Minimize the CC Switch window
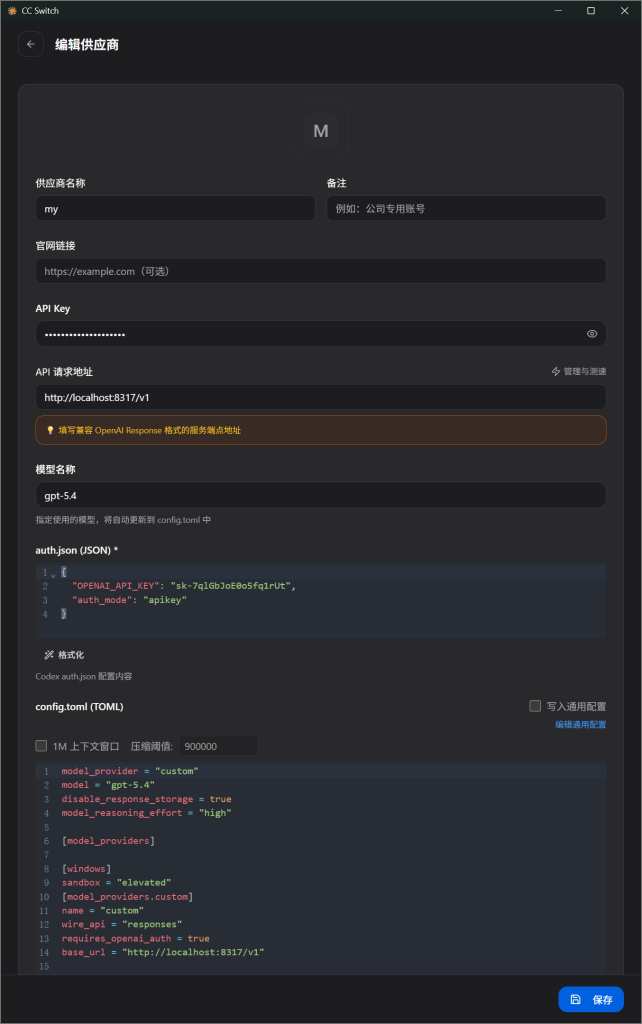This screenshot has width=642, height=1024. (x=558, y=10)
